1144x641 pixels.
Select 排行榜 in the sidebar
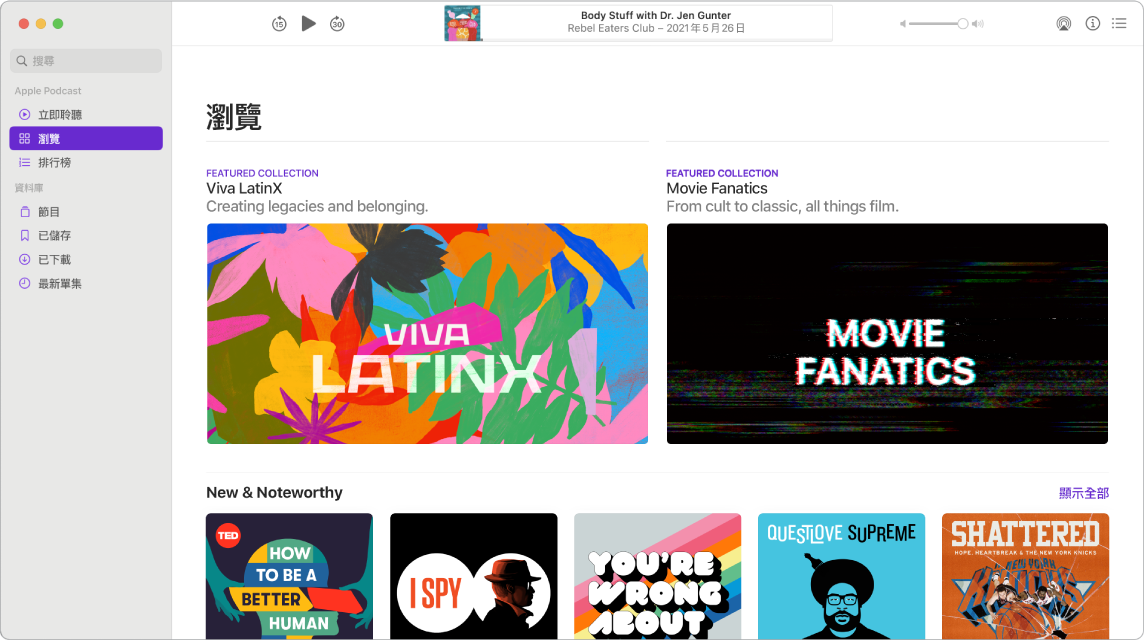click(54, 162)
